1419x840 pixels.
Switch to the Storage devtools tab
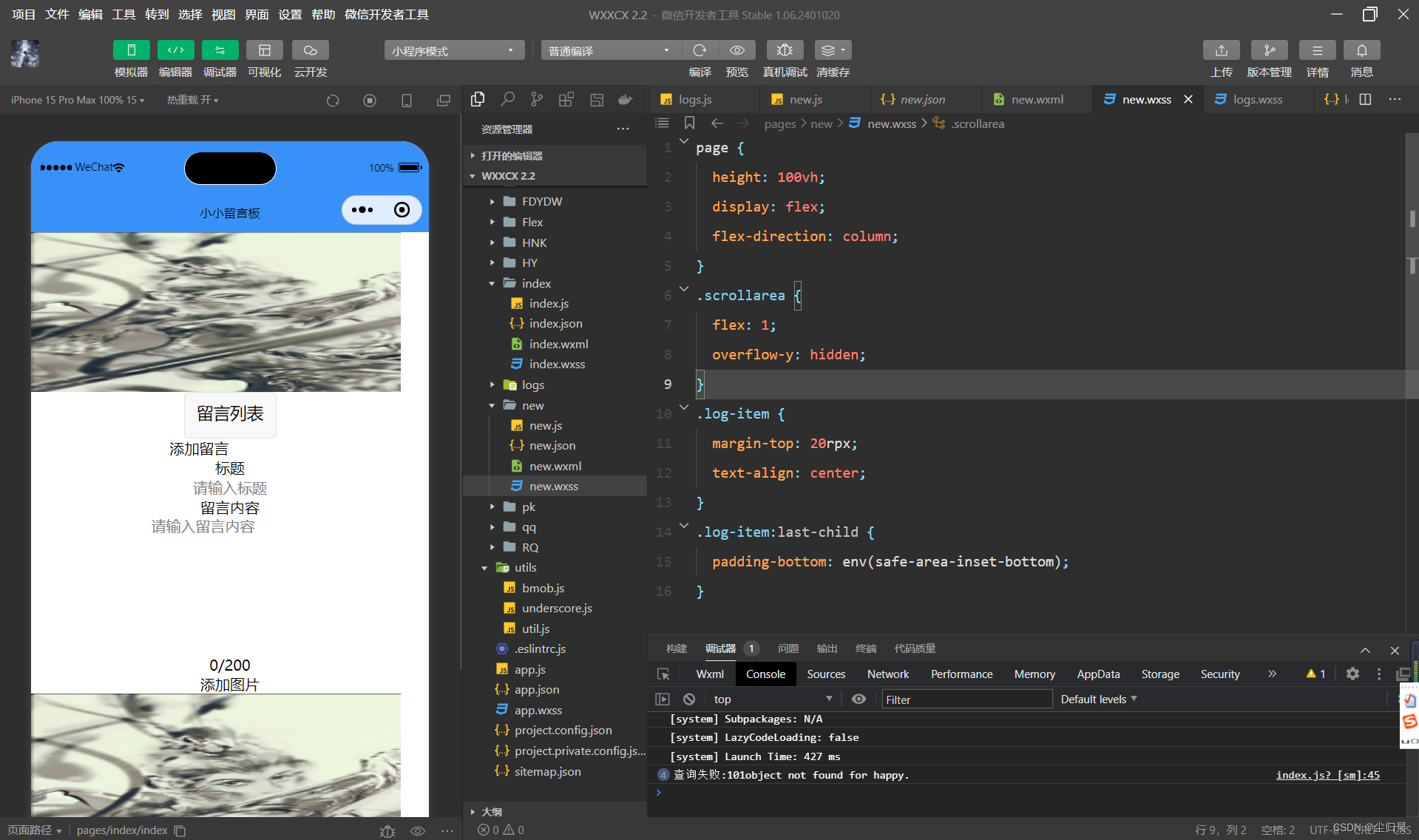tap(1160, 674)
